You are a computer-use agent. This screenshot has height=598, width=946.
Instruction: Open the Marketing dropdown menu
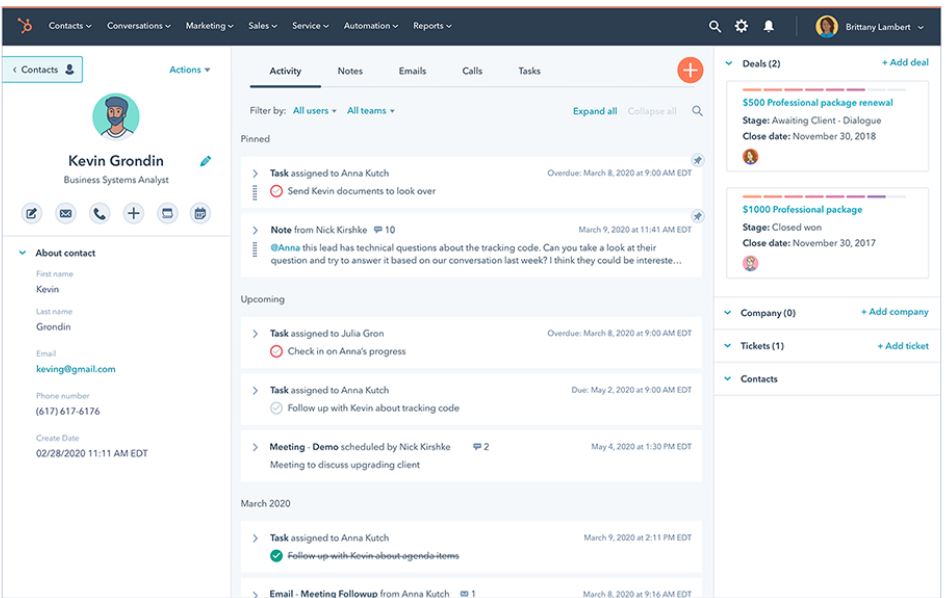209,26
